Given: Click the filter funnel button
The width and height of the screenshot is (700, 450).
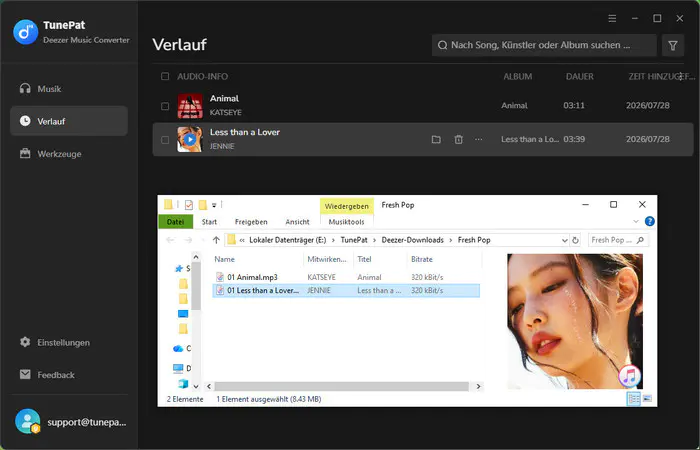Looking at the screenshot, I should click(x=673, y=45).
